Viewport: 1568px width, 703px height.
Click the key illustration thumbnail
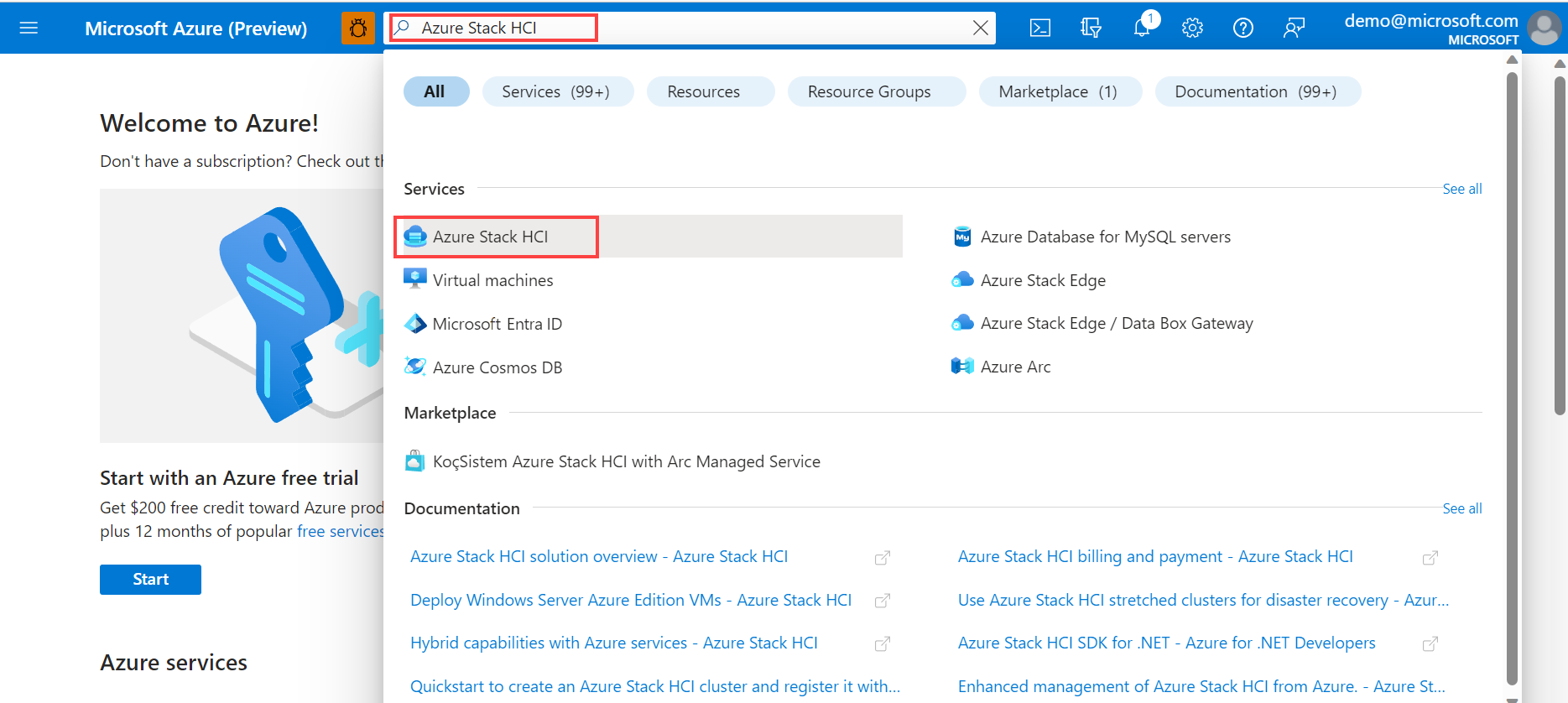point(242,315)
